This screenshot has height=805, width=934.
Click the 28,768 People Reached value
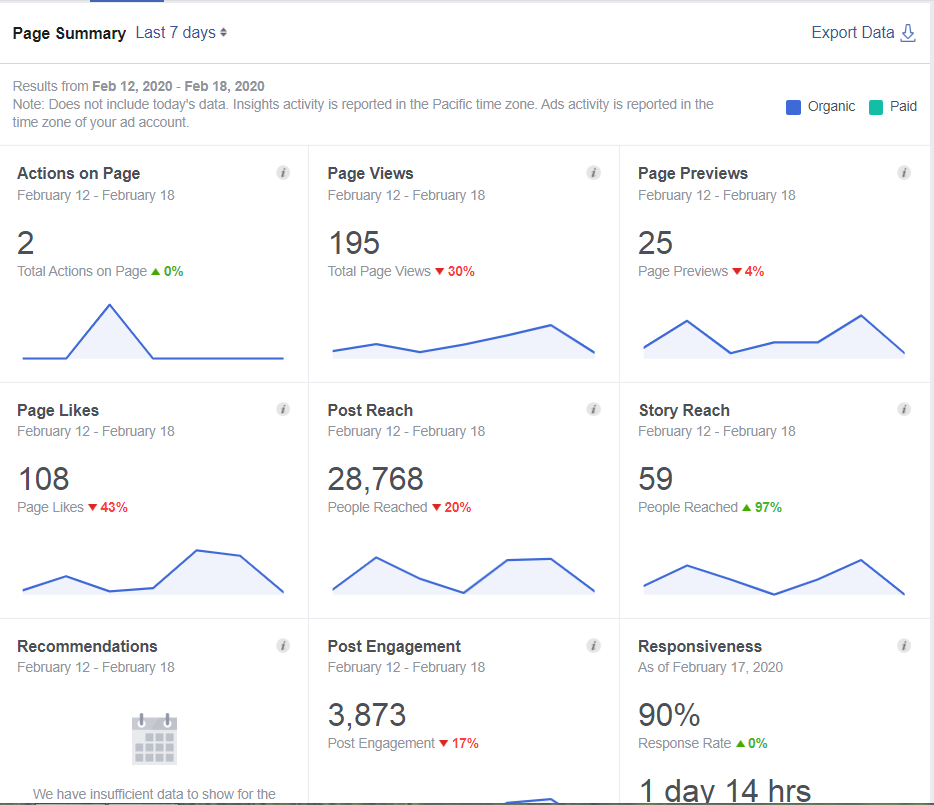(375, 479)
